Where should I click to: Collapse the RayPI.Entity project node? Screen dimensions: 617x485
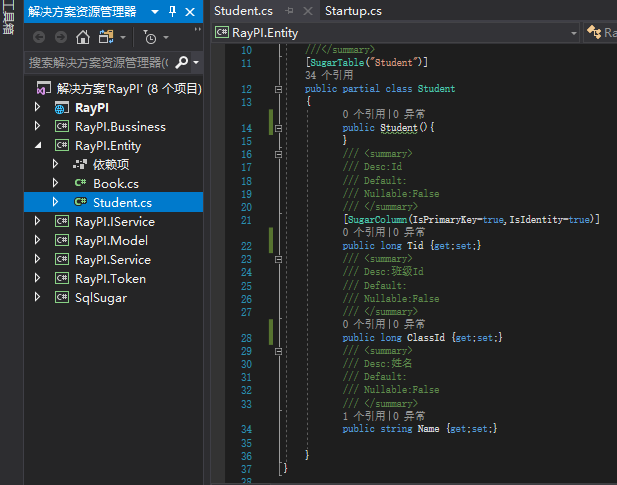click(39, 146)
